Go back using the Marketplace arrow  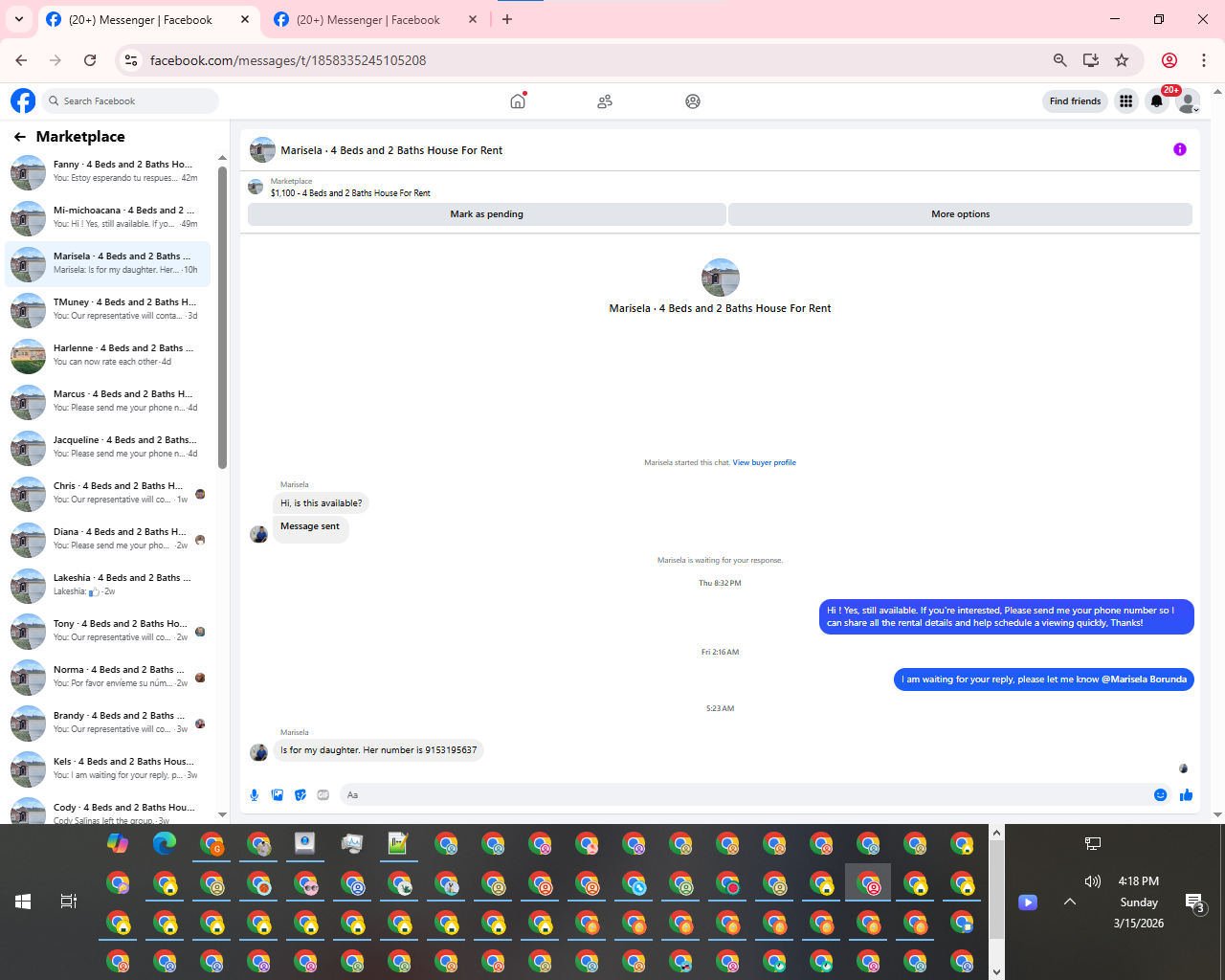[x=20, y=137]
